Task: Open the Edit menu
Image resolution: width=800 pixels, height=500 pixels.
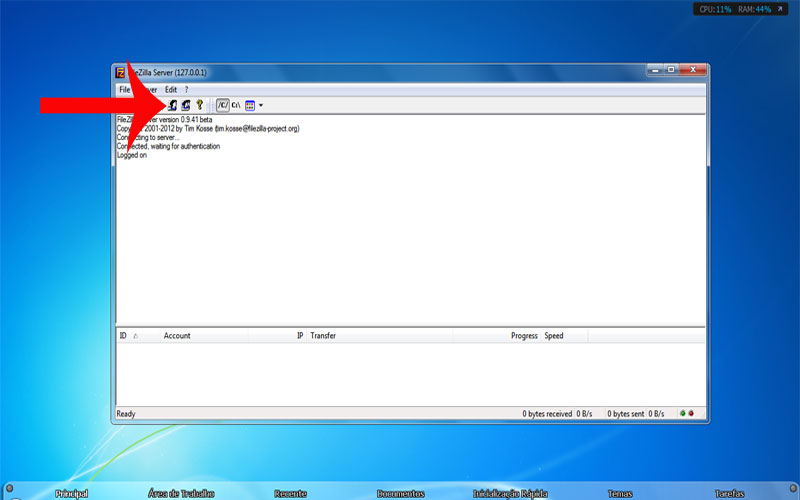Action: (170, 90)
